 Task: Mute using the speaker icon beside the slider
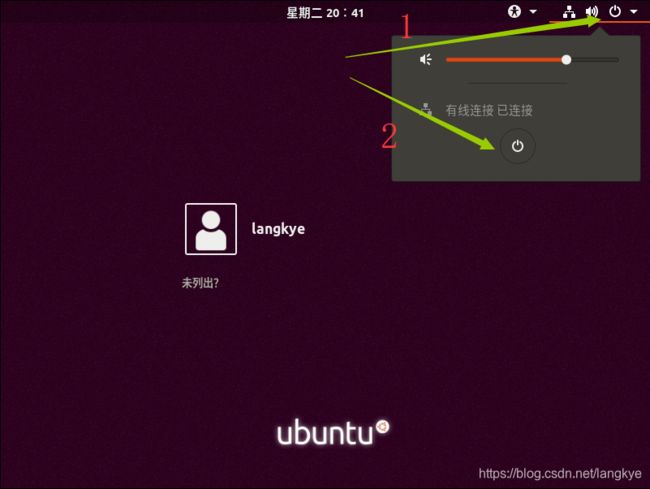click(x=426, y=60)
